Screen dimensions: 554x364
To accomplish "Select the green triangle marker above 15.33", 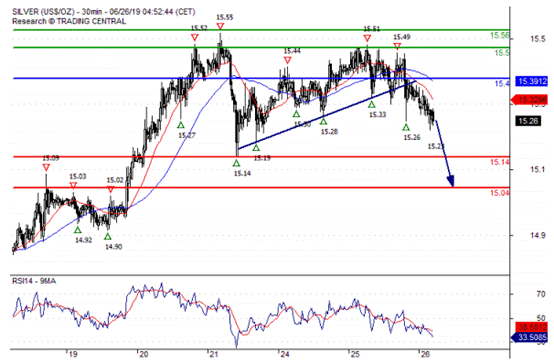I will click(x=371, y=105).
